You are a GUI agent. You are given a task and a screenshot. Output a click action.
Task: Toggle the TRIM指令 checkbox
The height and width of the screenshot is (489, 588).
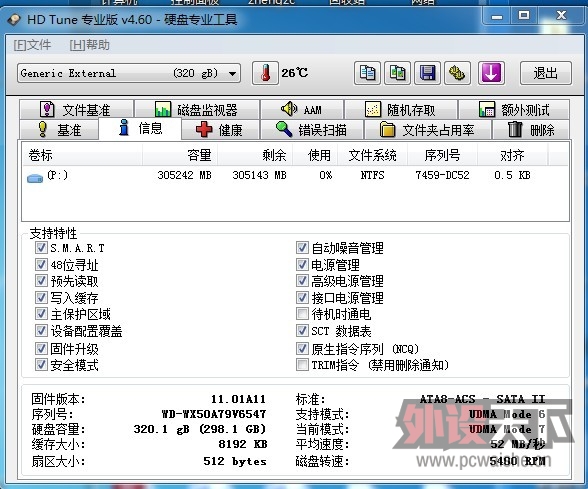[302, 364]
